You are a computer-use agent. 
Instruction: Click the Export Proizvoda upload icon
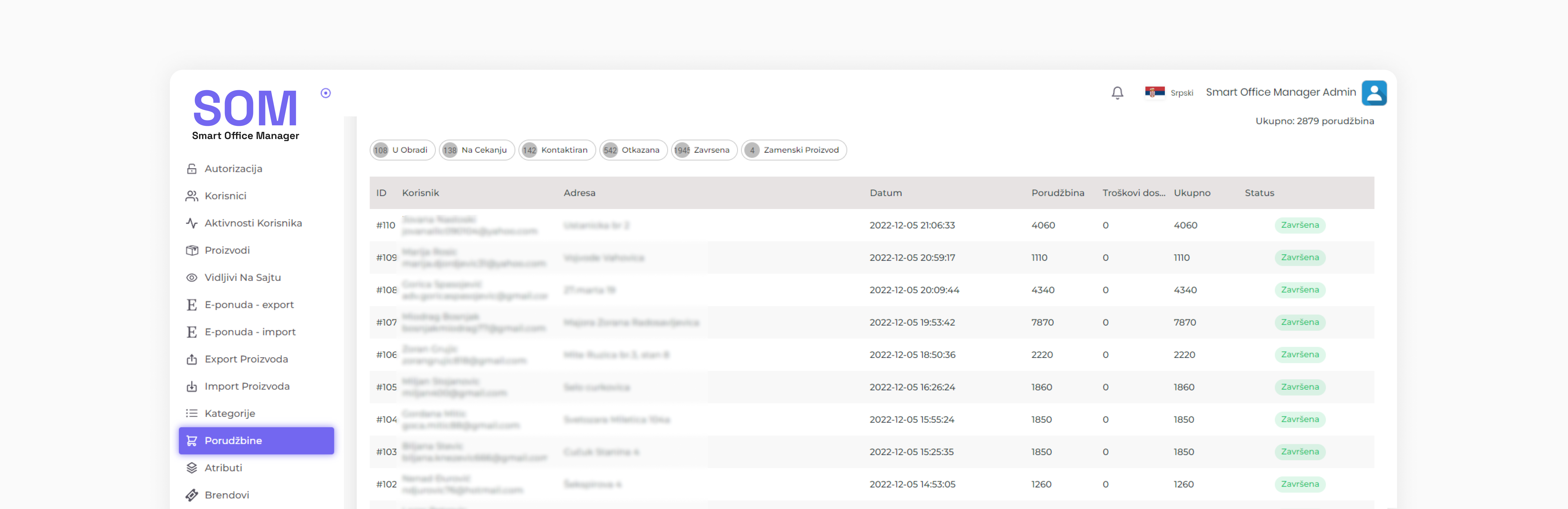coord(192,359)
